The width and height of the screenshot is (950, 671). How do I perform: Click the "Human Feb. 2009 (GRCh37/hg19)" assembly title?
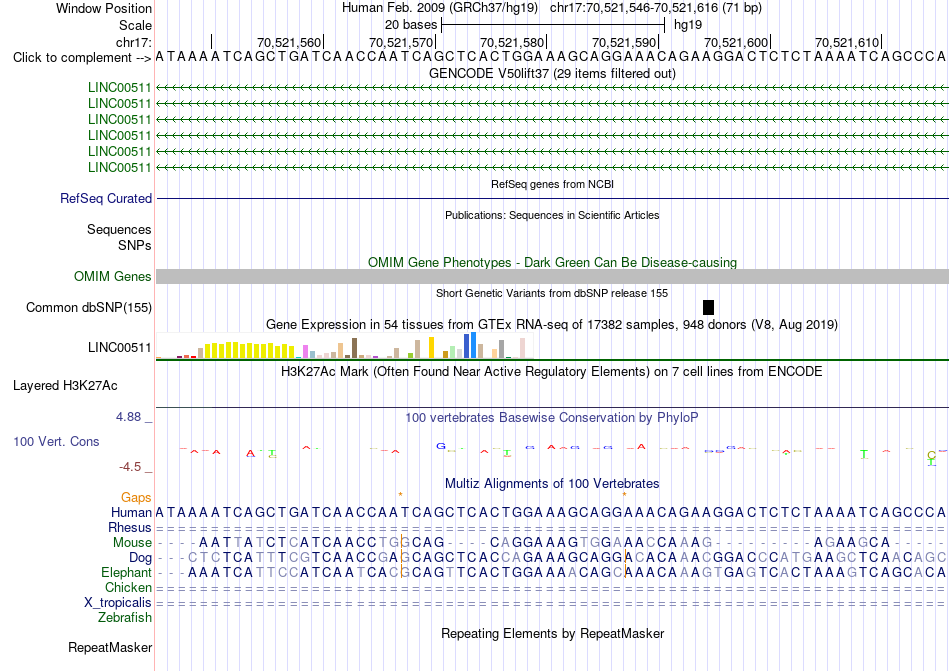[x=440, y=8]
